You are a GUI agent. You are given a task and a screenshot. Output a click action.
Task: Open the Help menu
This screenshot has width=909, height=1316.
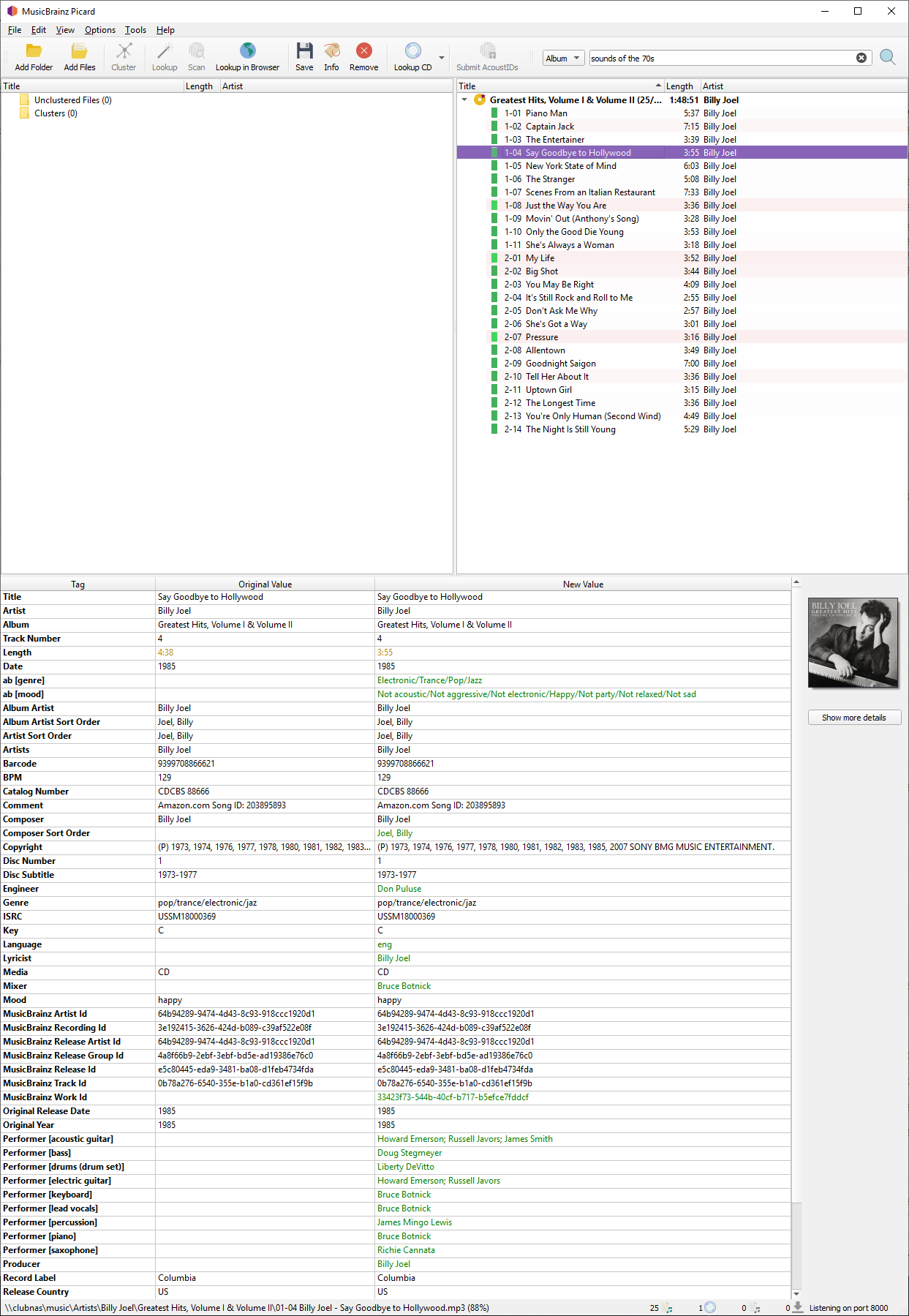tap(165, 30)
